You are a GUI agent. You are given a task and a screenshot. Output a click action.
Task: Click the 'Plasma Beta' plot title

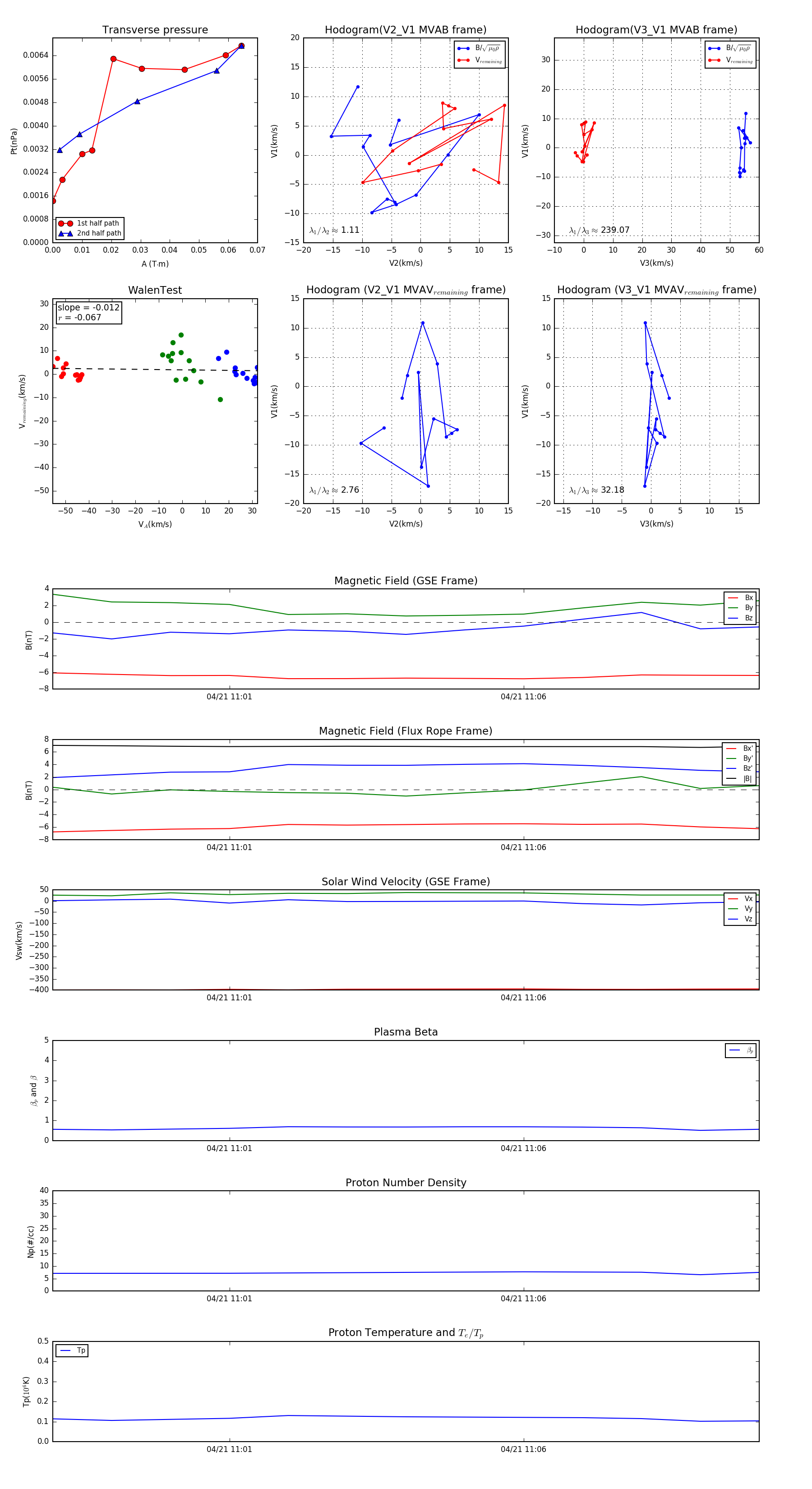pos(406,1032)
